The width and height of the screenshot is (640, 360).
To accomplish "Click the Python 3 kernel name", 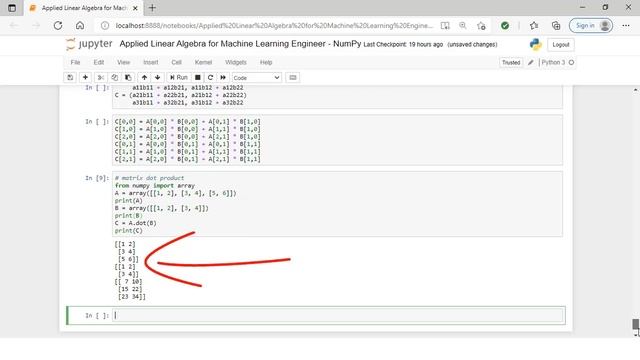I will tap(553, 62).
